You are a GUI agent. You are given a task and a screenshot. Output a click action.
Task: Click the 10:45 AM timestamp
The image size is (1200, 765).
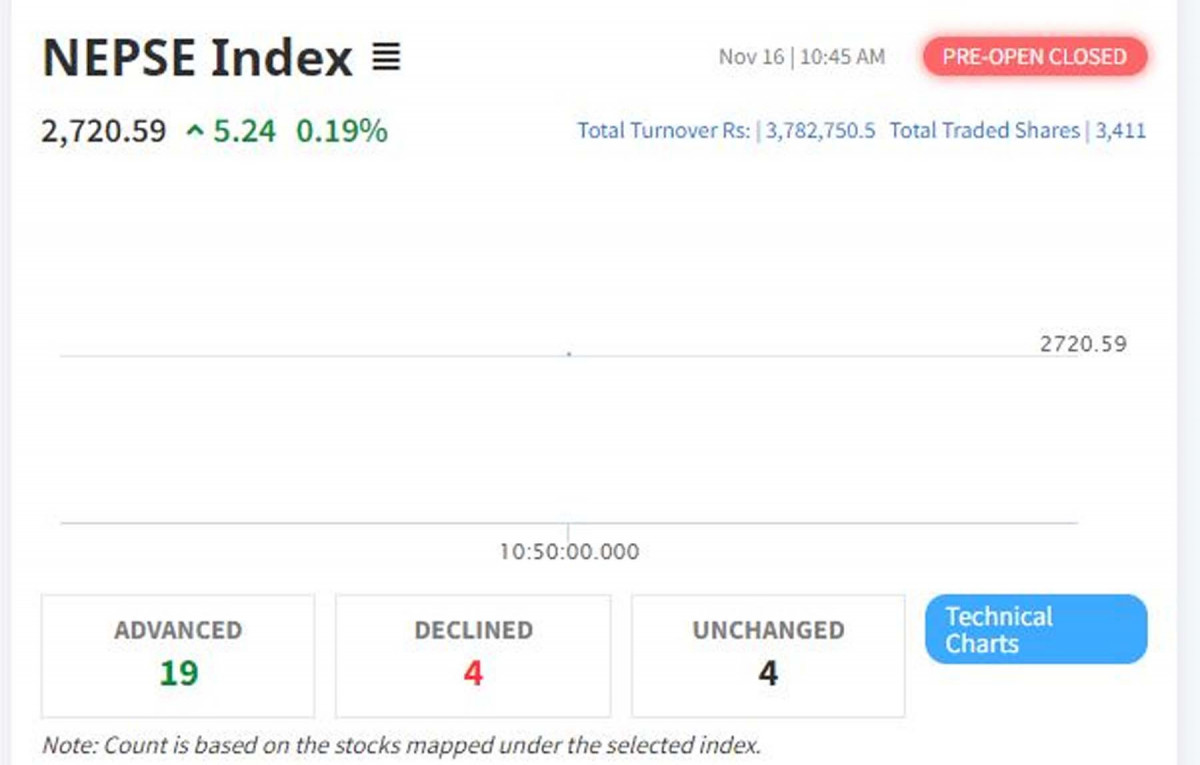tap(842, 57)
